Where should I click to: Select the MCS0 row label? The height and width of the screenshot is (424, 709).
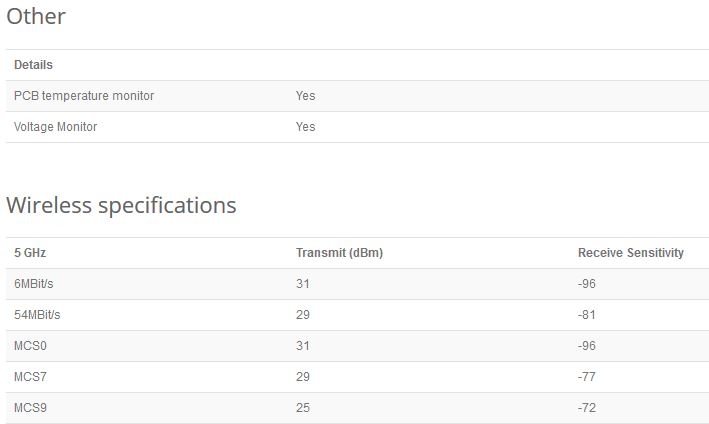coord(30,346)
